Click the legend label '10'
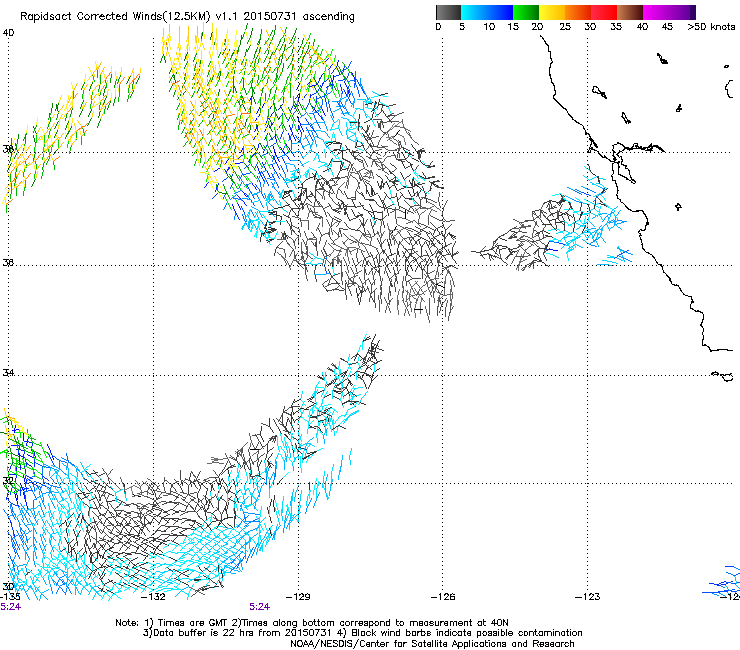The image size is (740, 650). (489, 27)
